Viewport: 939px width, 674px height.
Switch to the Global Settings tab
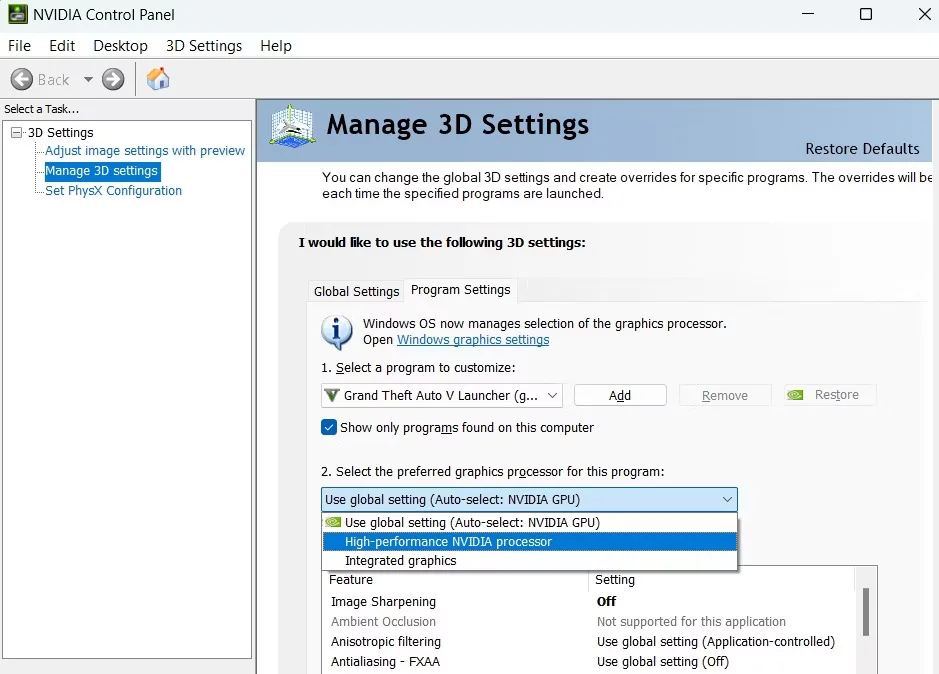(x=356, y=291)
